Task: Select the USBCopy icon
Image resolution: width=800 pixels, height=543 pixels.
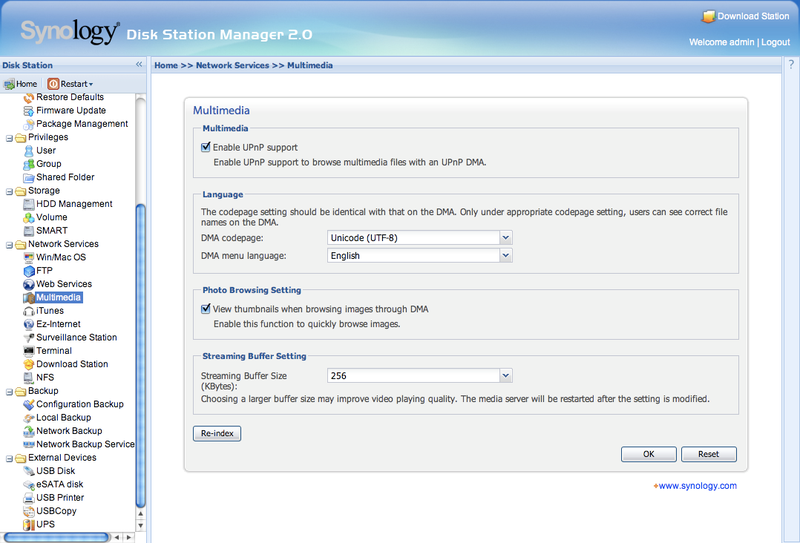Action: 29,511
